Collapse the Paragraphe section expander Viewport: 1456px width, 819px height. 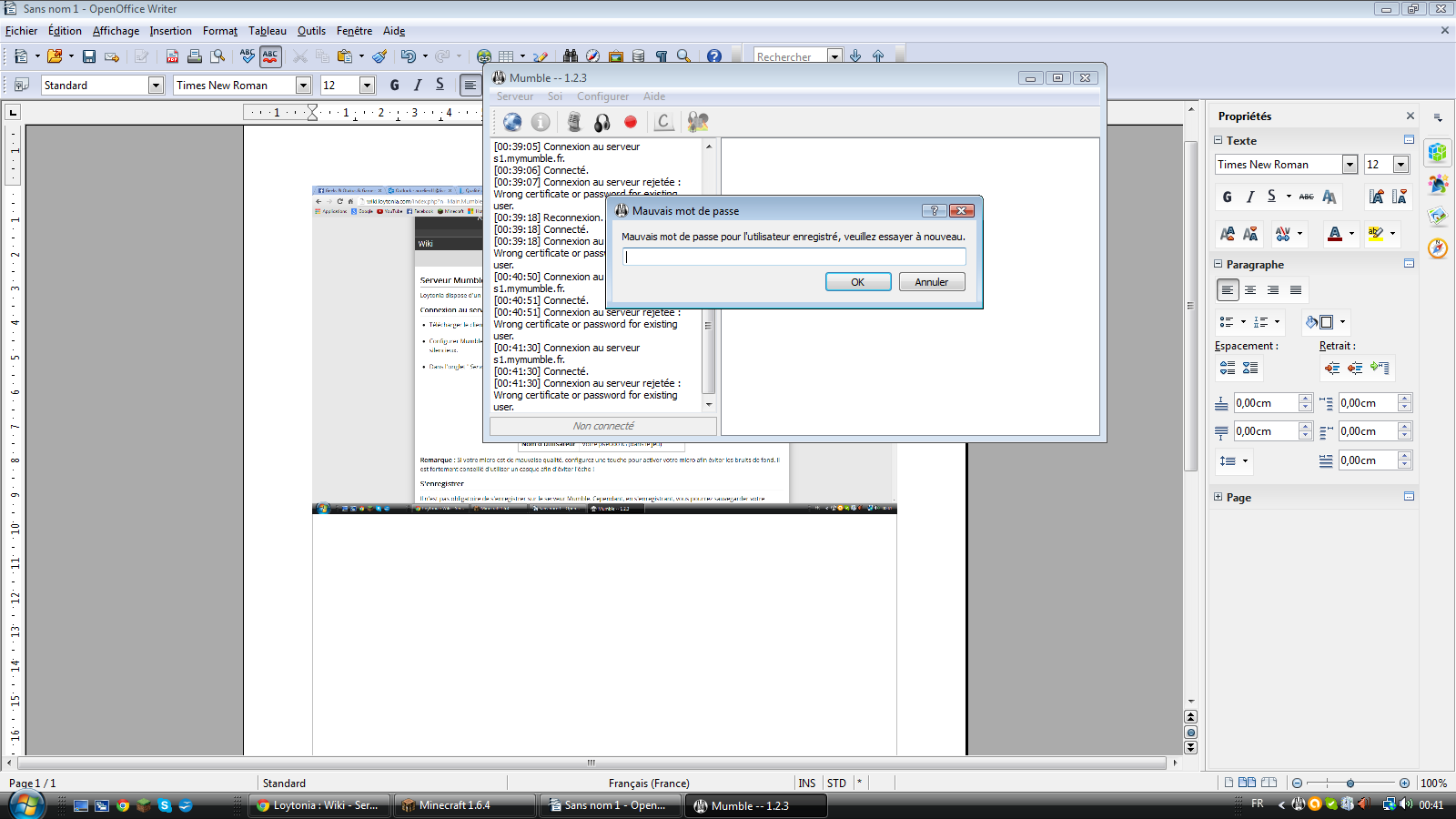pyautogui.click(x=1218, y=264)
